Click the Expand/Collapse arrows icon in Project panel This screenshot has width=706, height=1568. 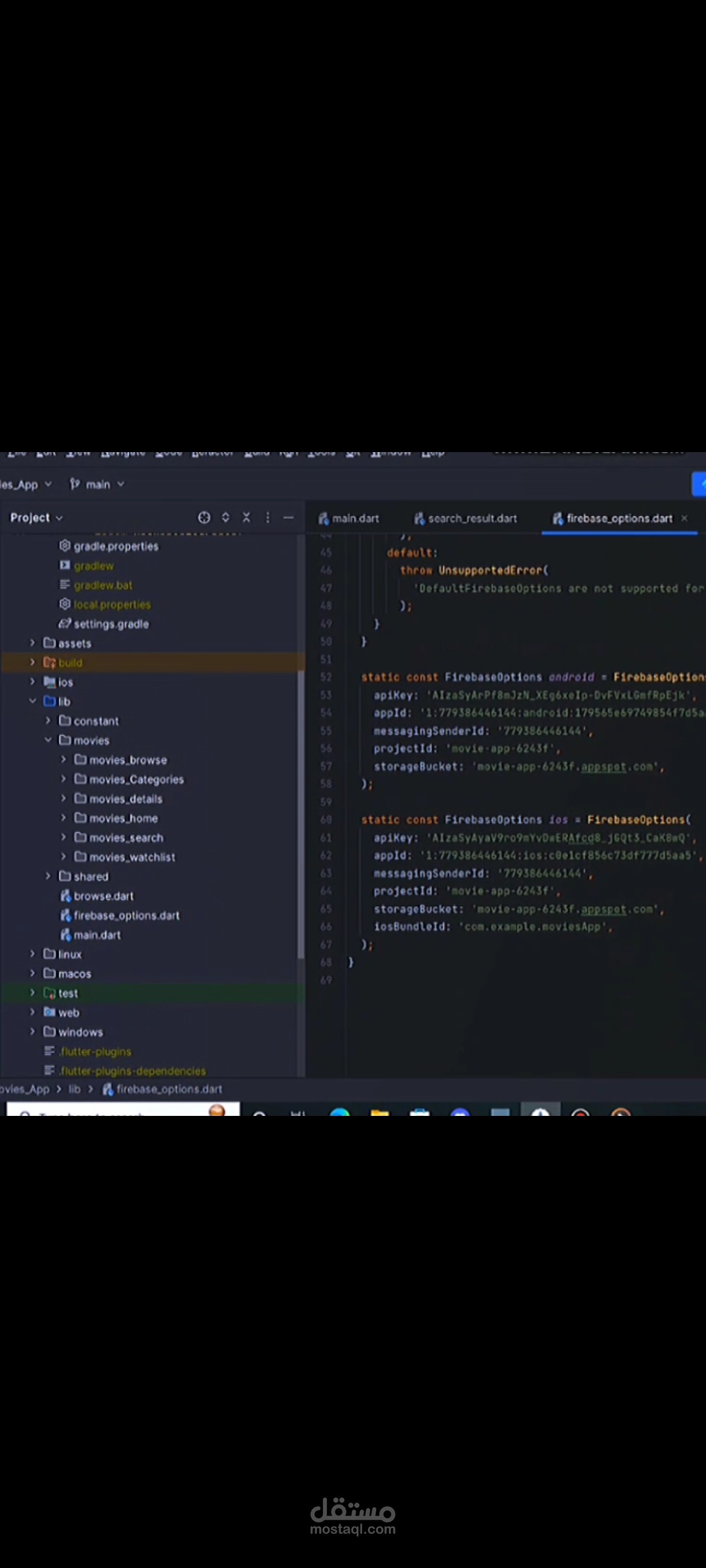(226, 517)
